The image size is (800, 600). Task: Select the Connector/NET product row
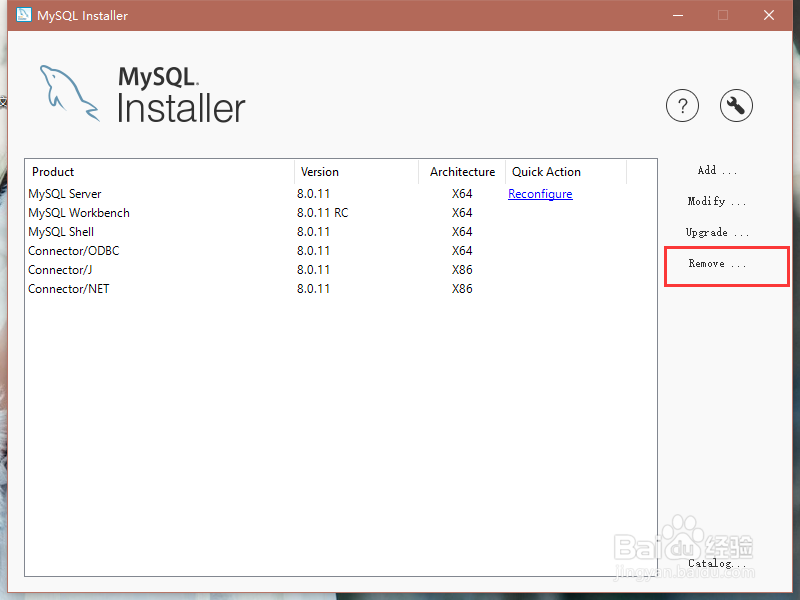click(68, 288)
